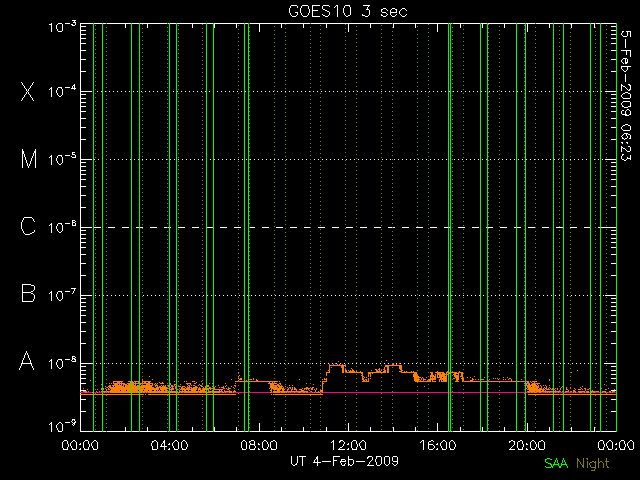Click the Night legend label

tap(593, 463)
